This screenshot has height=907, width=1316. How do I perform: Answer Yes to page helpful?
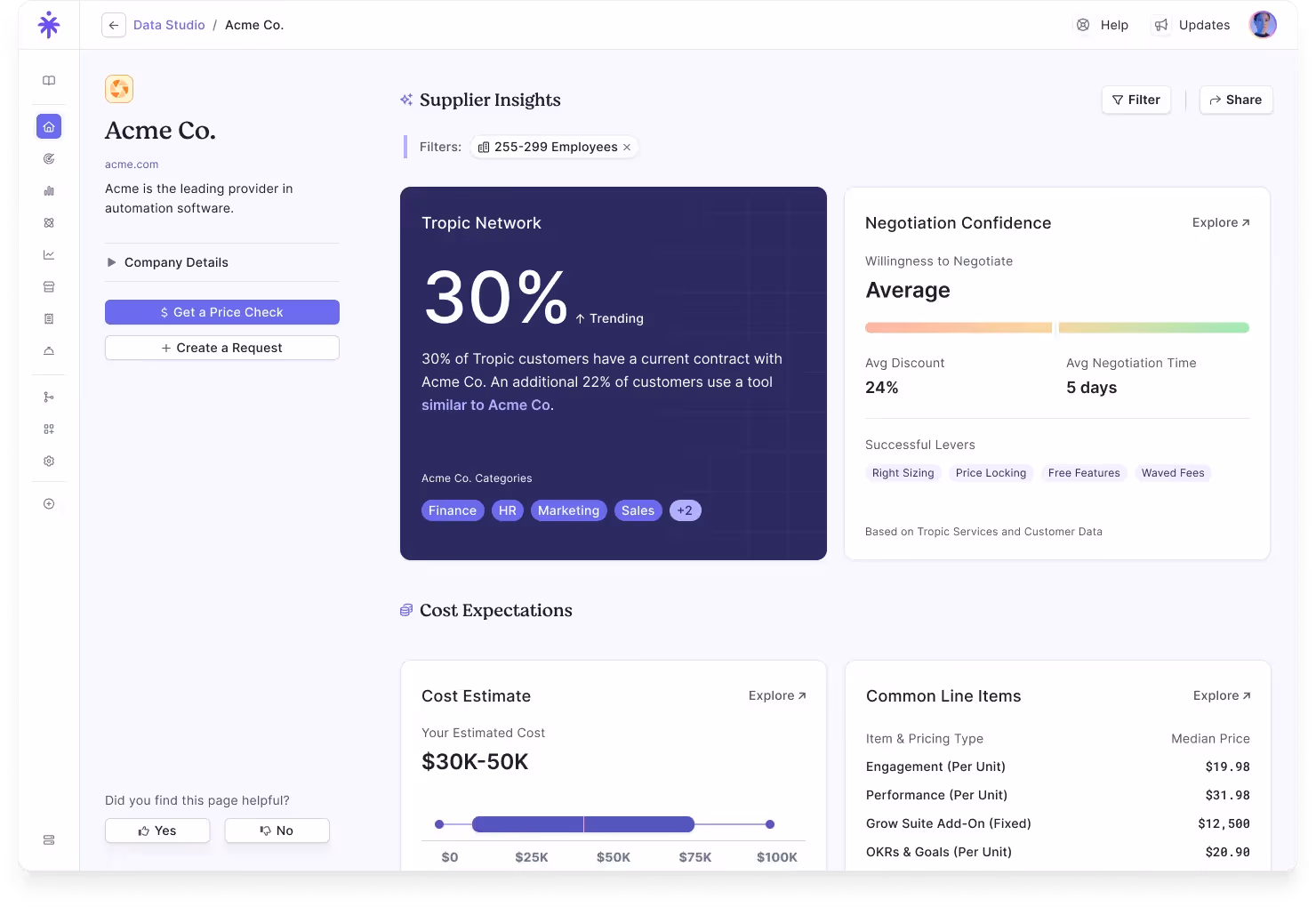tap(157, 831)
